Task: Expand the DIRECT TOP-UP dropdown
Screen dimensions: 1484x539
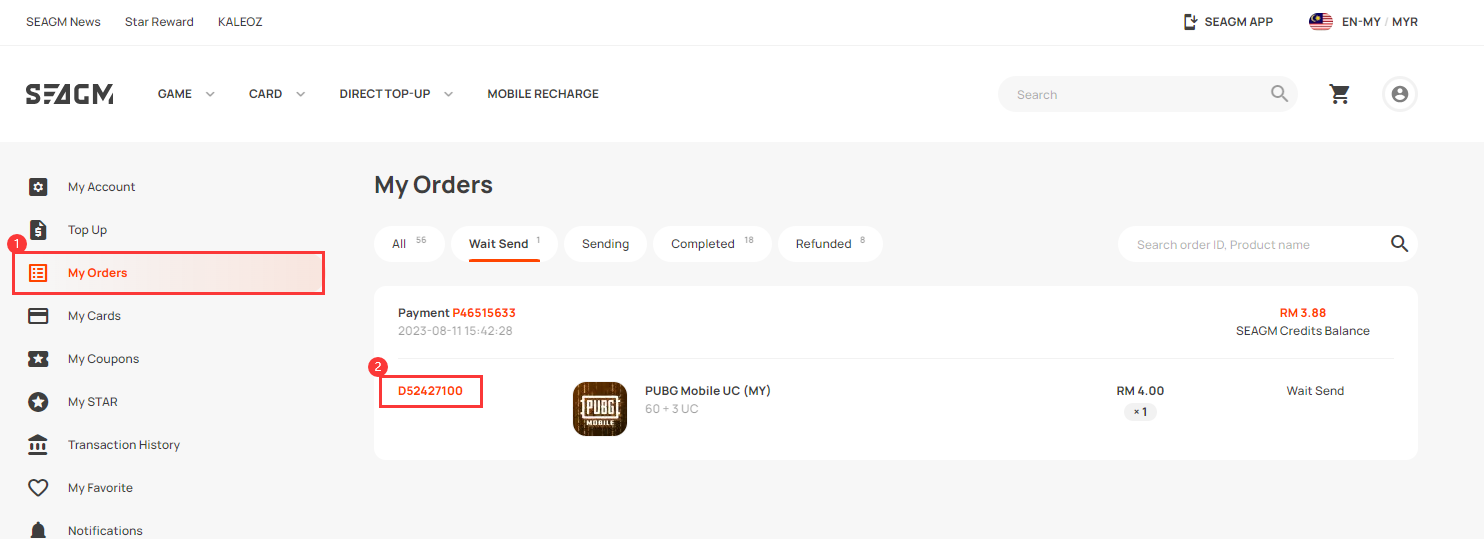Action: pos(396,94)
